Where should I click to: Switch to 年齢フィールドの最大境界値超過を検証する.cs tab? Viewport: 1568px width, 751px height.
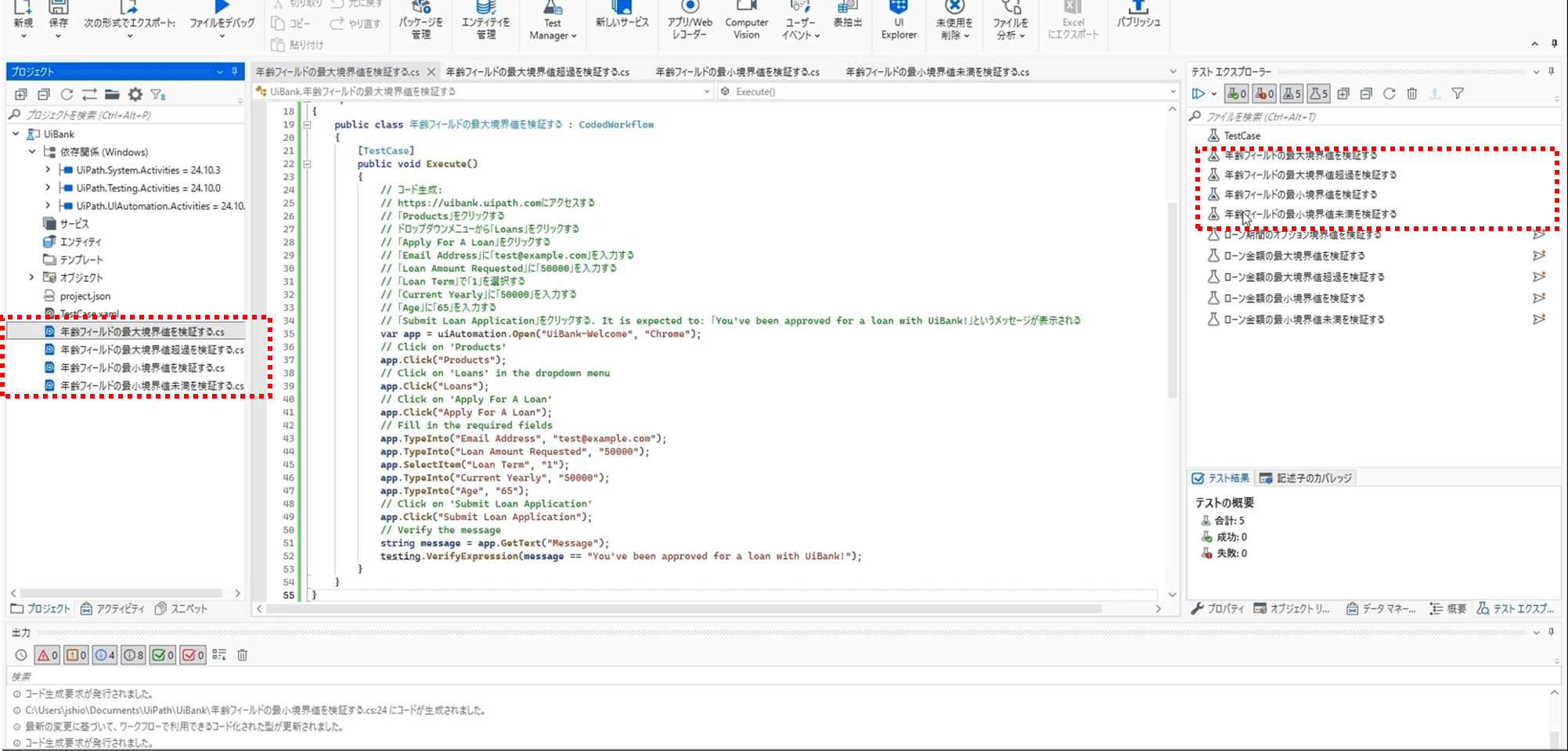pos(538,72)
